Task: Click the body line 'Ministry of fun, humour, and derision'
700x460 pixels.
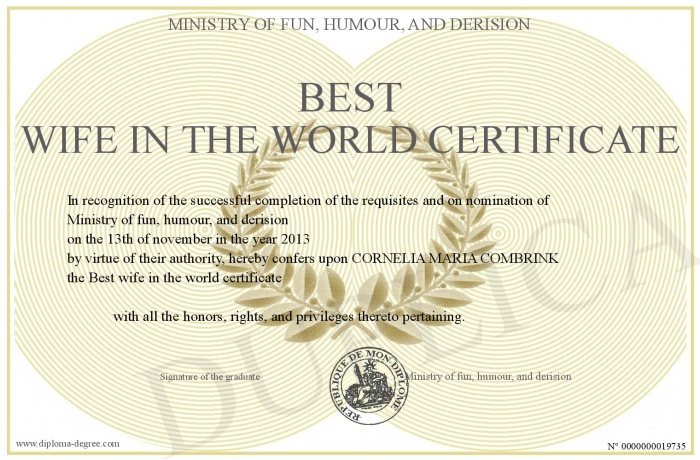Action: (x=178, y=219)
